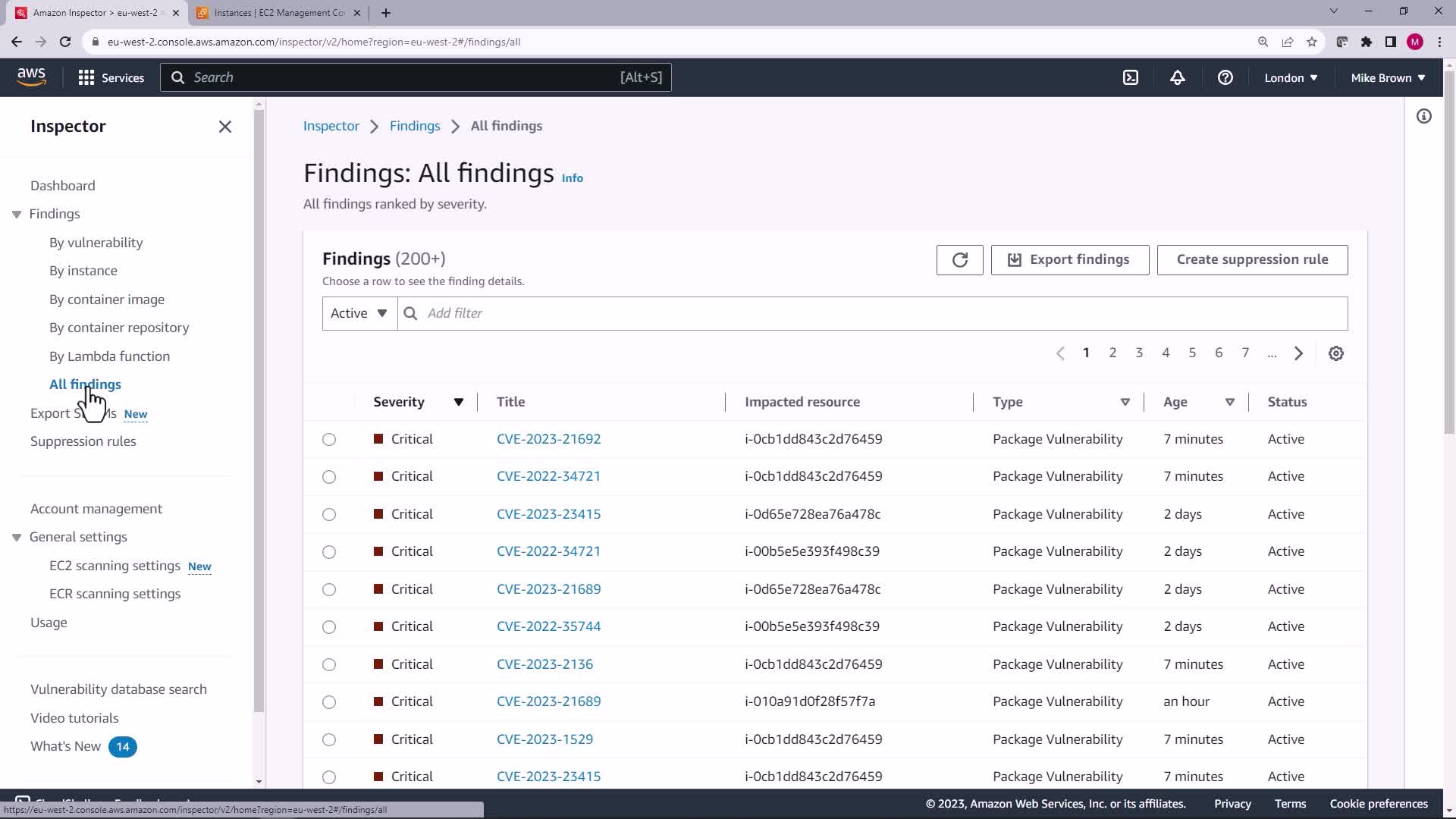Select radio for CVE-2023-1529 finding

[329, 739]
